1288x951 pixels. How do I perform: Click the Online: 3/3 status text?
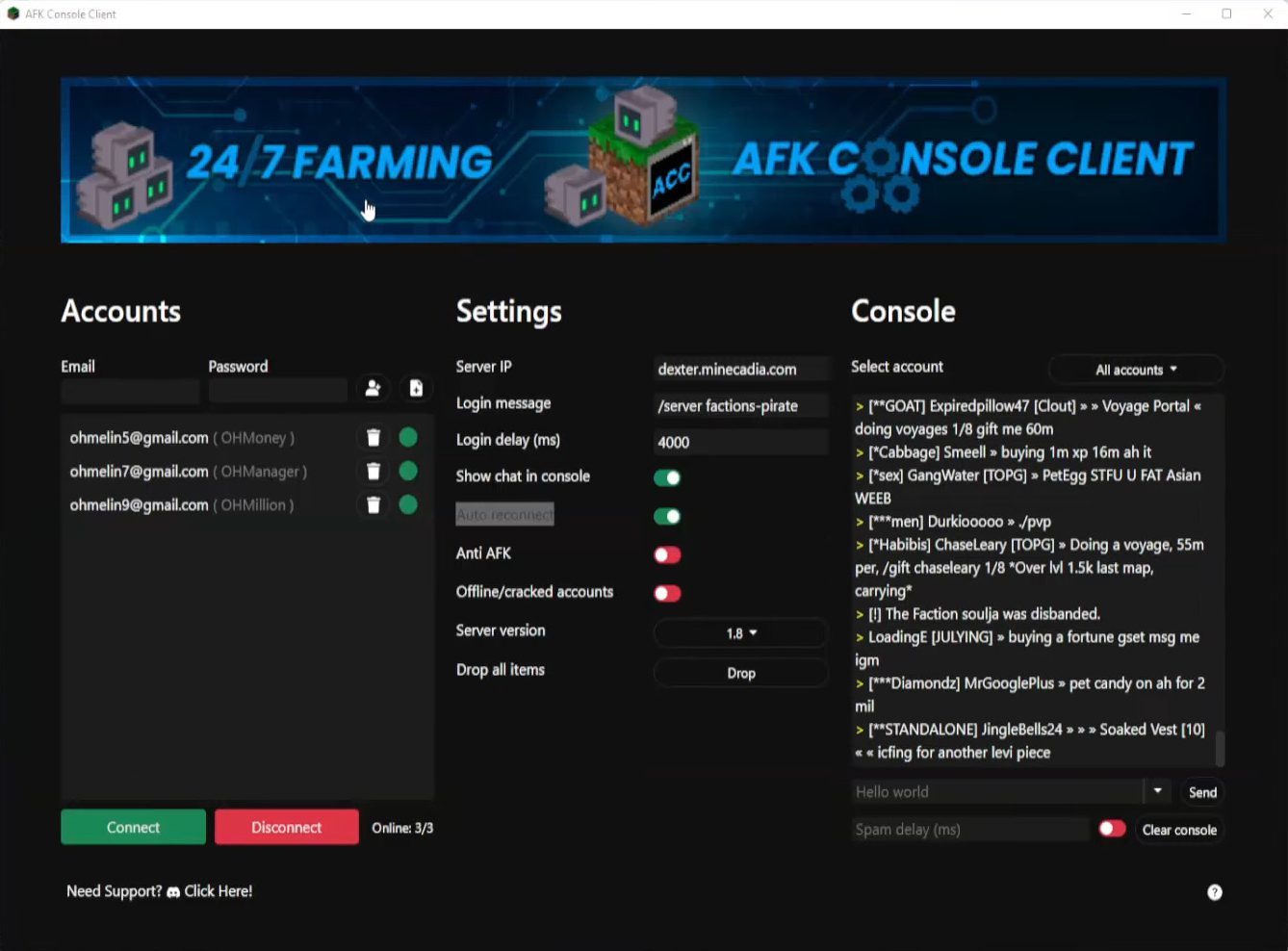pyautogui.click(x=402, y=828)
